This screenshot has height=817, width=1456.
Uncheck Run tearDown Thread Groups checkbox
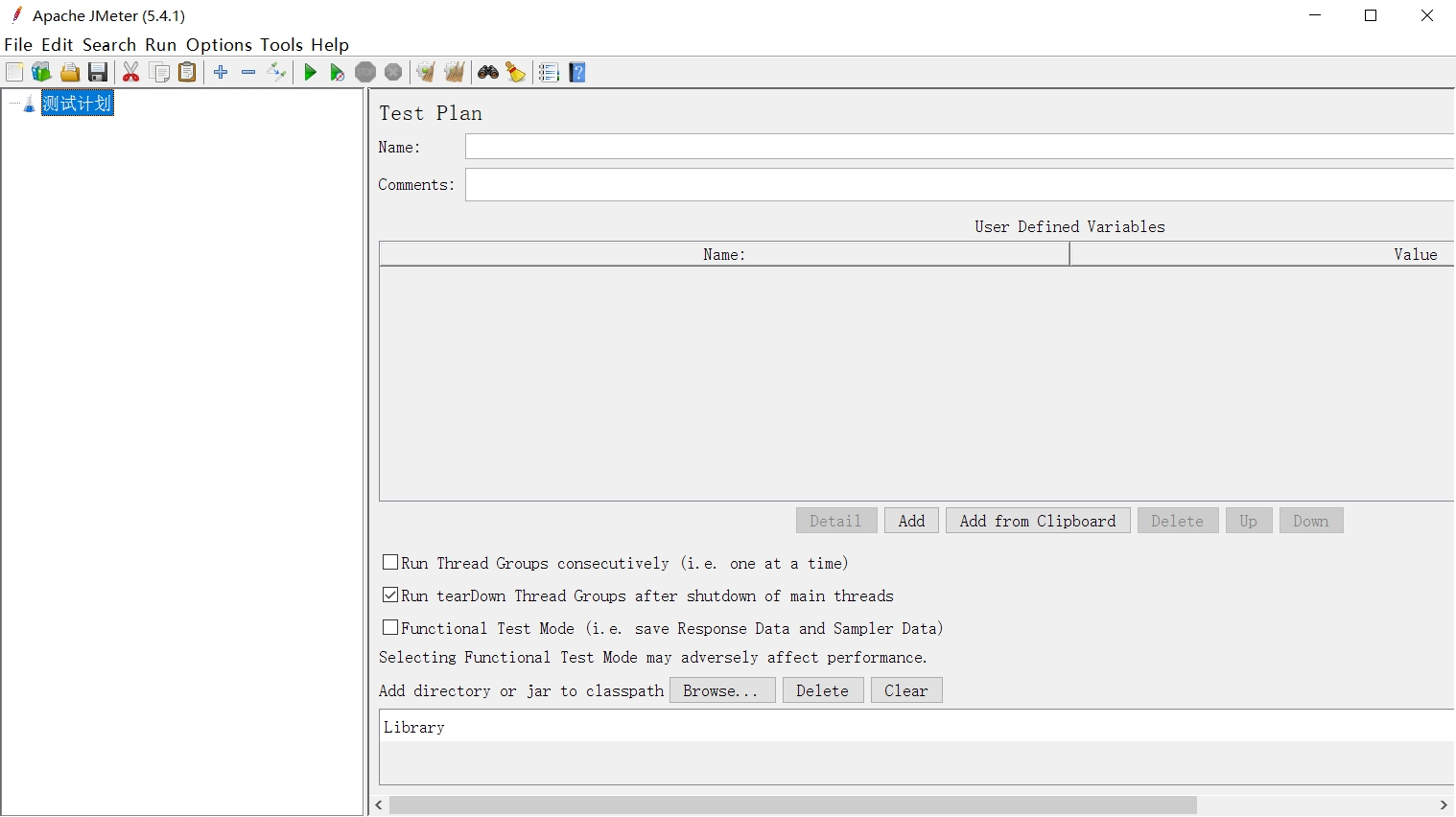(x=390, y=595)
